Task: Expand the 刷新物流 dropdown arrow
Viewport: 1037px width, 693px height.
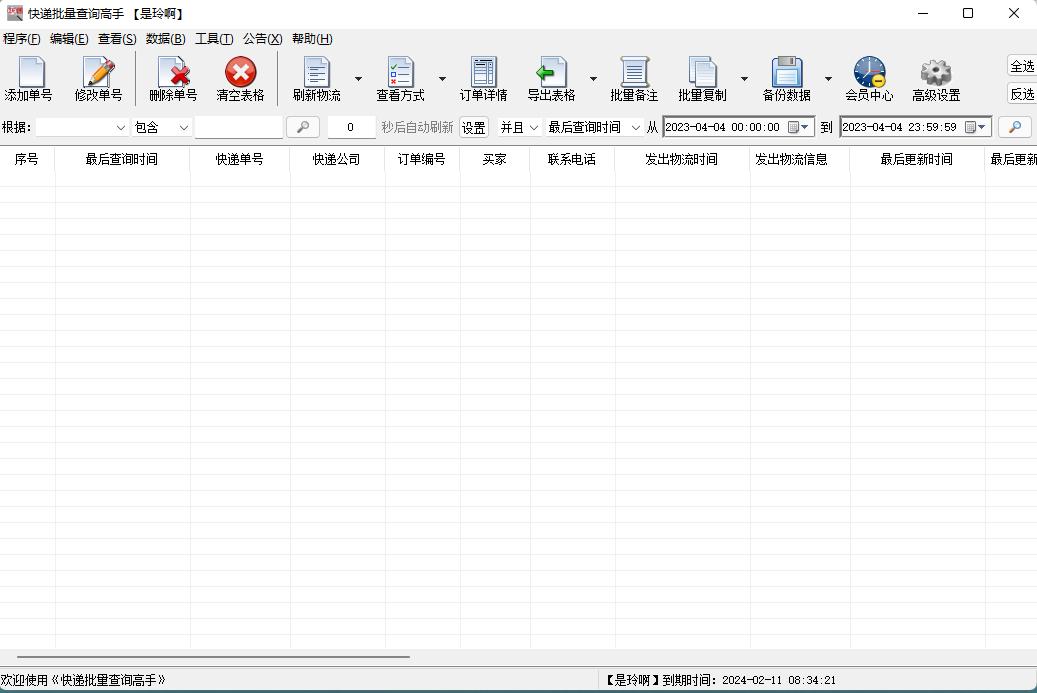Action: pyautogui.click(x=358, y=79)
